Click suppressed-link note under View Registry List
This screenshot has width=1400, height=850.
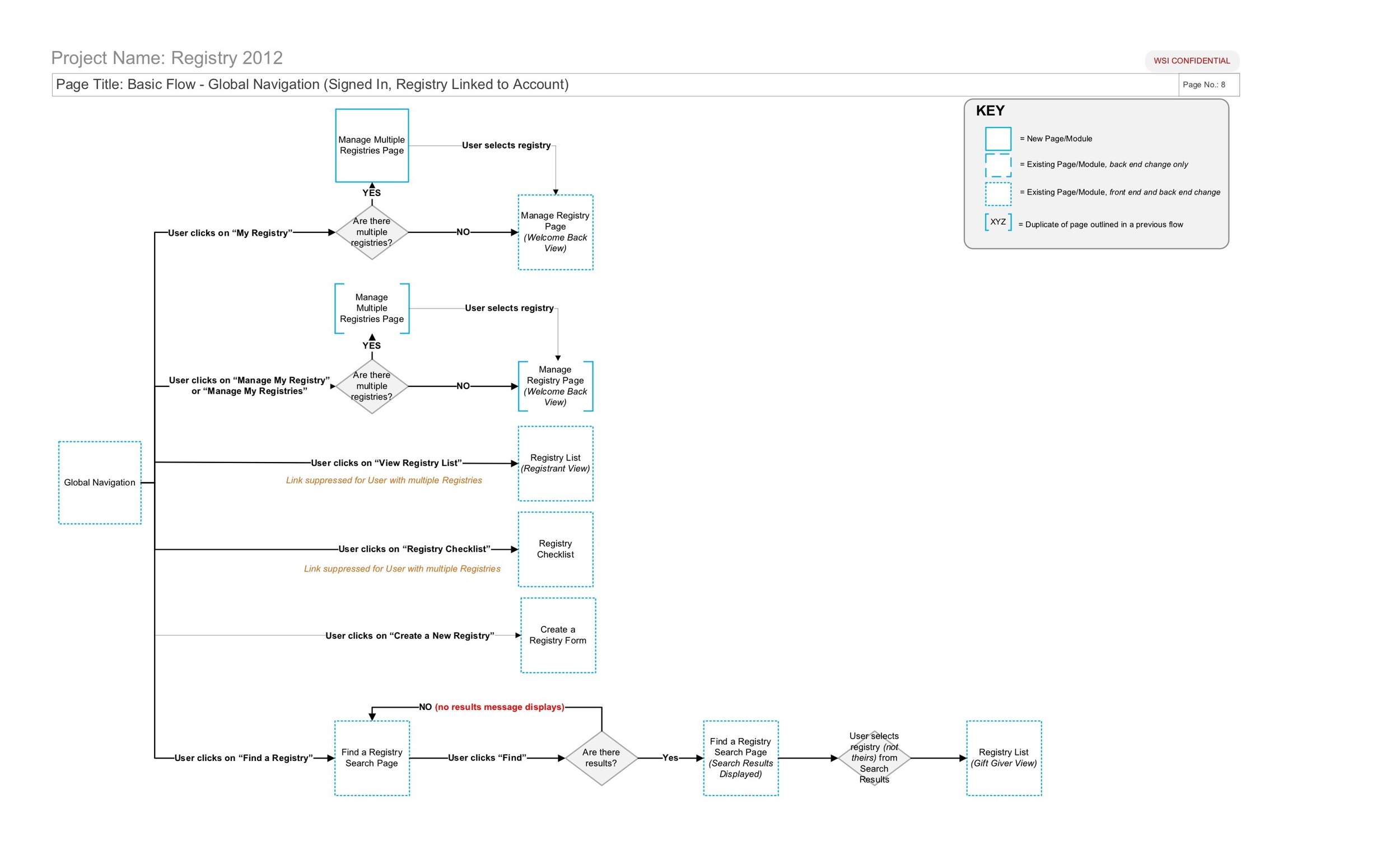(384, 480)
